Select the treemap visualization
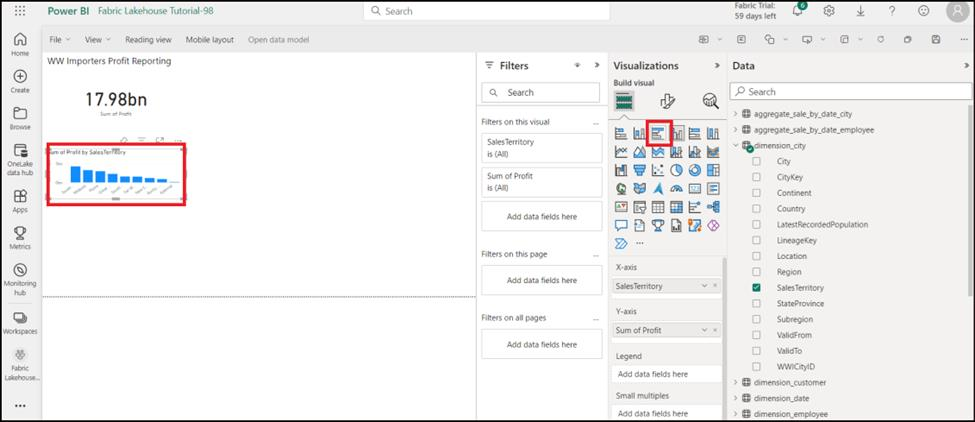 [x=713, y=170]
